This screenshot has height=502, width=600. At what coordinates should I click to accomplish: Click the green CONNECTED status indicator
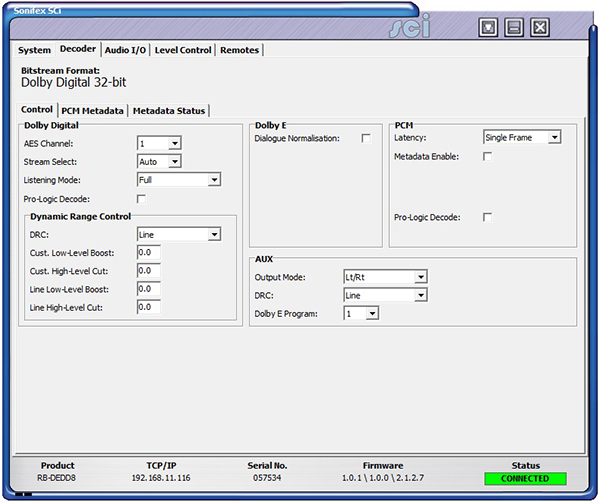(x=525, y=479)
